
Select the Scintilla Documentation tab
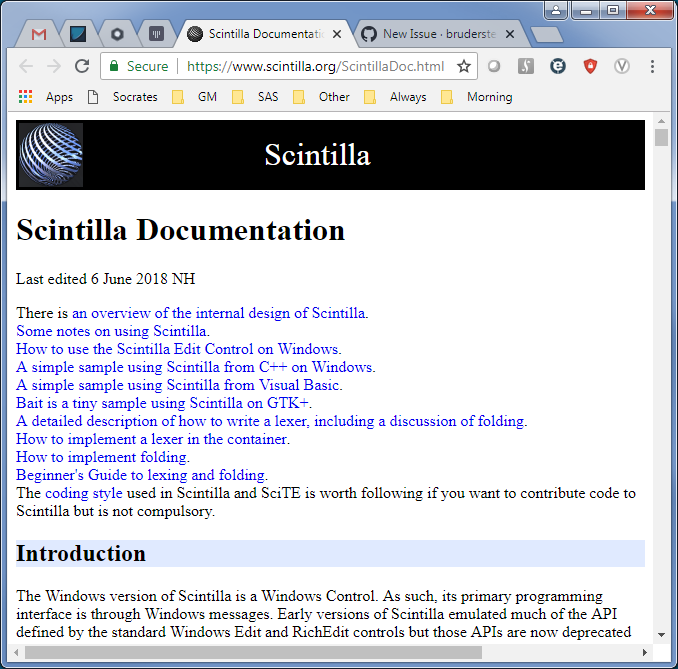point(265,34)
